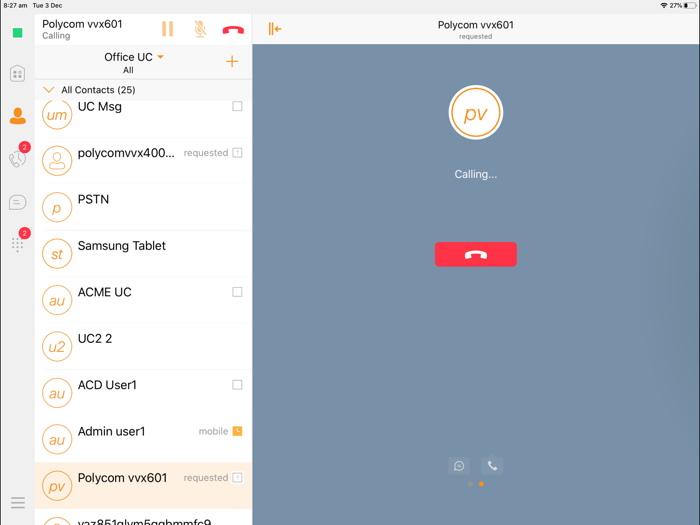Hold the call with the pause icon
The image size is (700, 525).
(167, 29)
